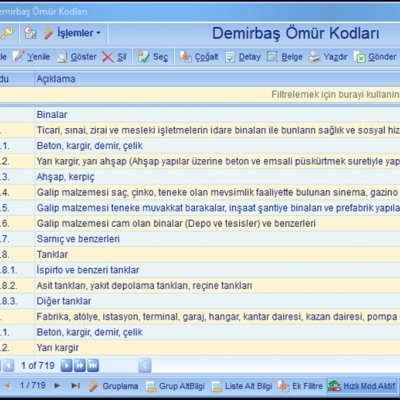Click the Yazdır print button
The image size is (400, 400).
[x=328, y=57]
